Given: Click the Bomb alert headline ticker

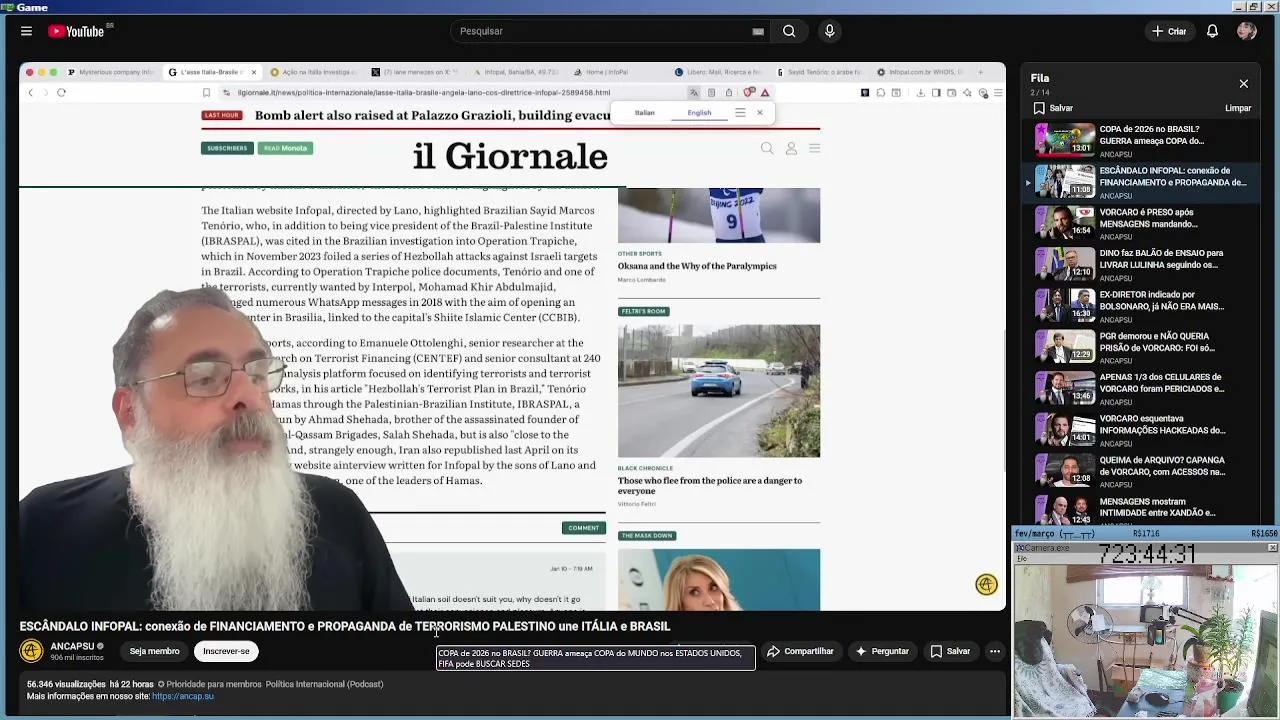Looking at the screenshot, I should pos(432,116).
